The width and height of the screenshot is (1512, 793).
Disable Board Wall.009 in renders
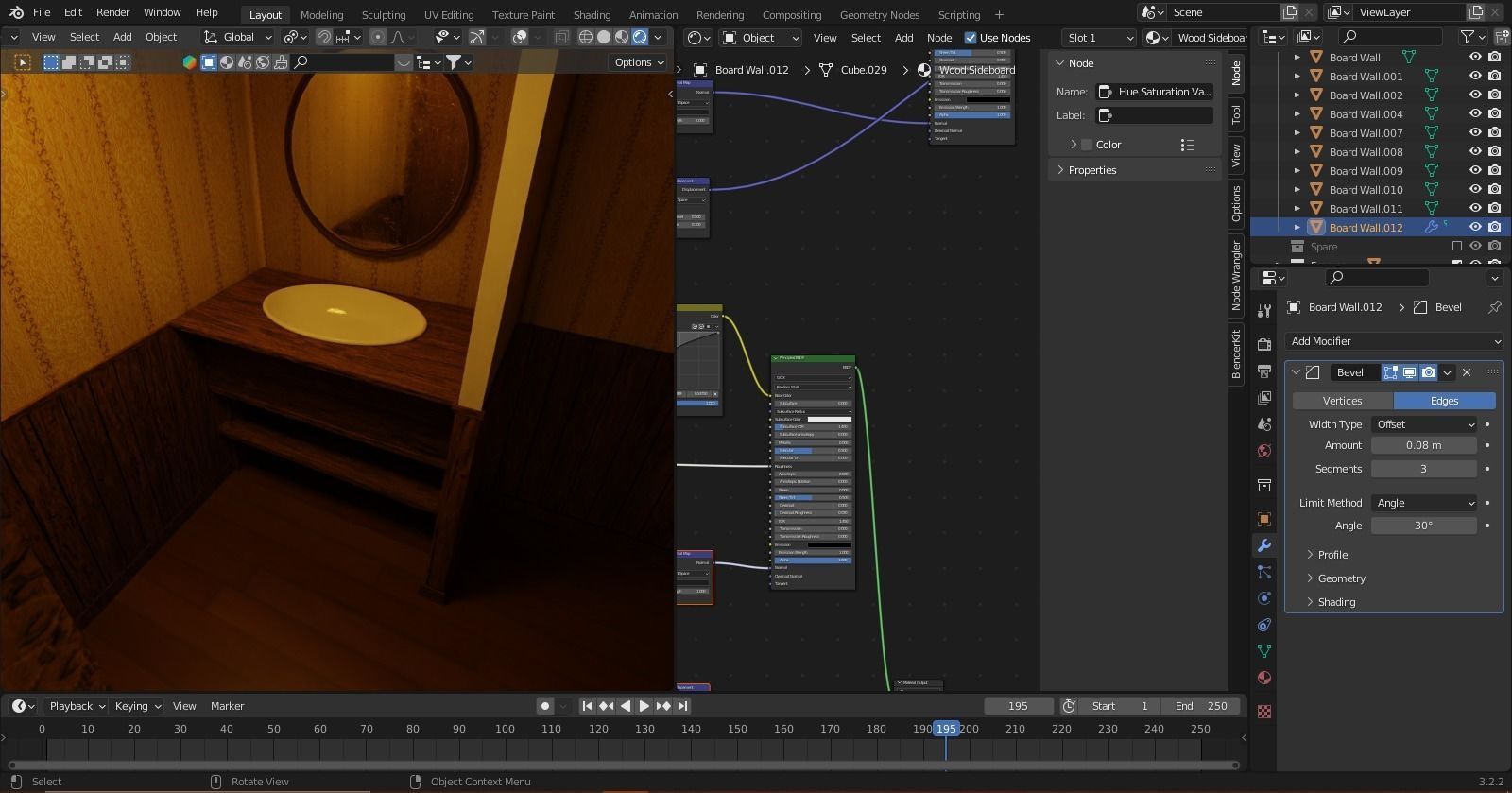click(1494, 170)
